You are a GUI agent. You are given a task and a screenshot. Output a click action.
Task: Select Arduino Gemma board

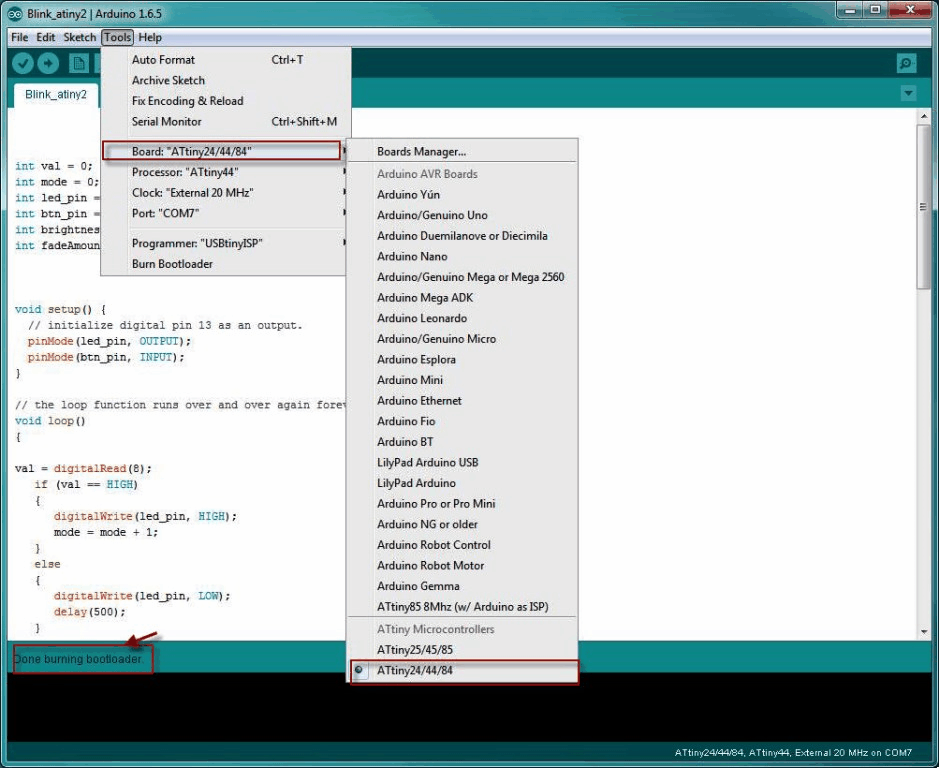point(462,586)
